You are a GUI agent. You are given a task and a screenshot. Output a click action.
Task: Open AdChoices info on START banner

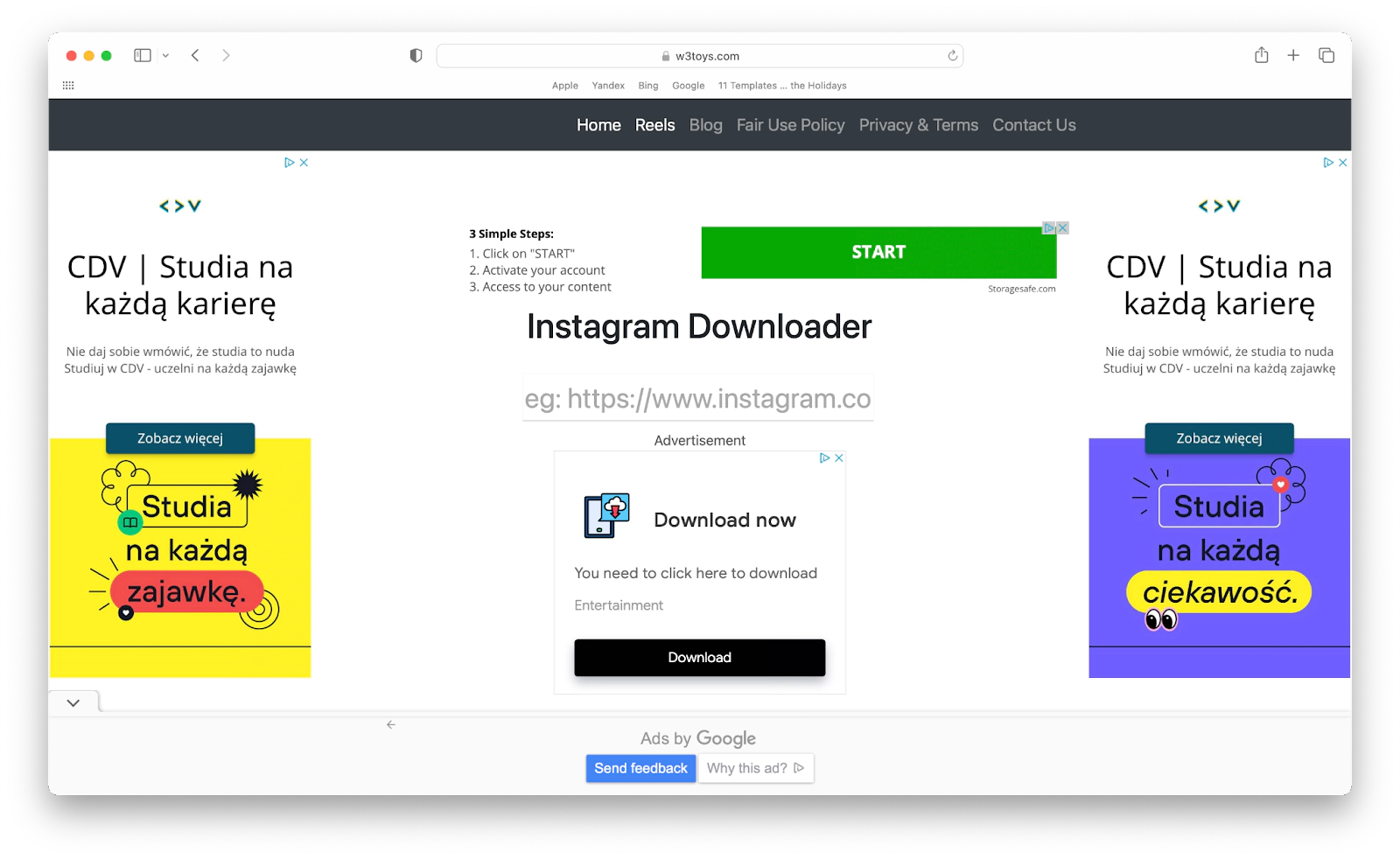pyautogui.click(x=1049, y=227)
